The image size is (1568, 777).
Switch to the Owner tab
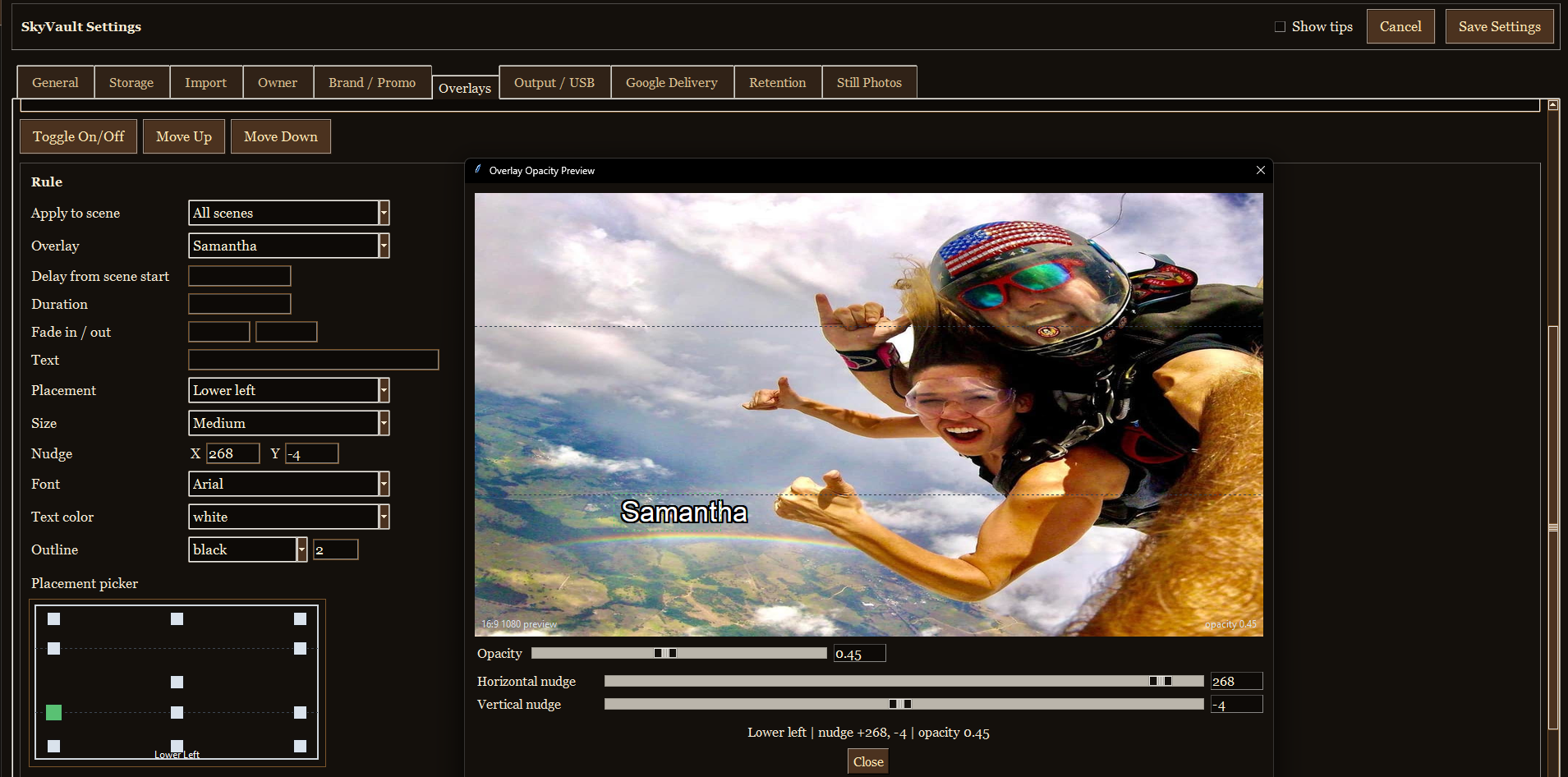[x=278, y=82]
